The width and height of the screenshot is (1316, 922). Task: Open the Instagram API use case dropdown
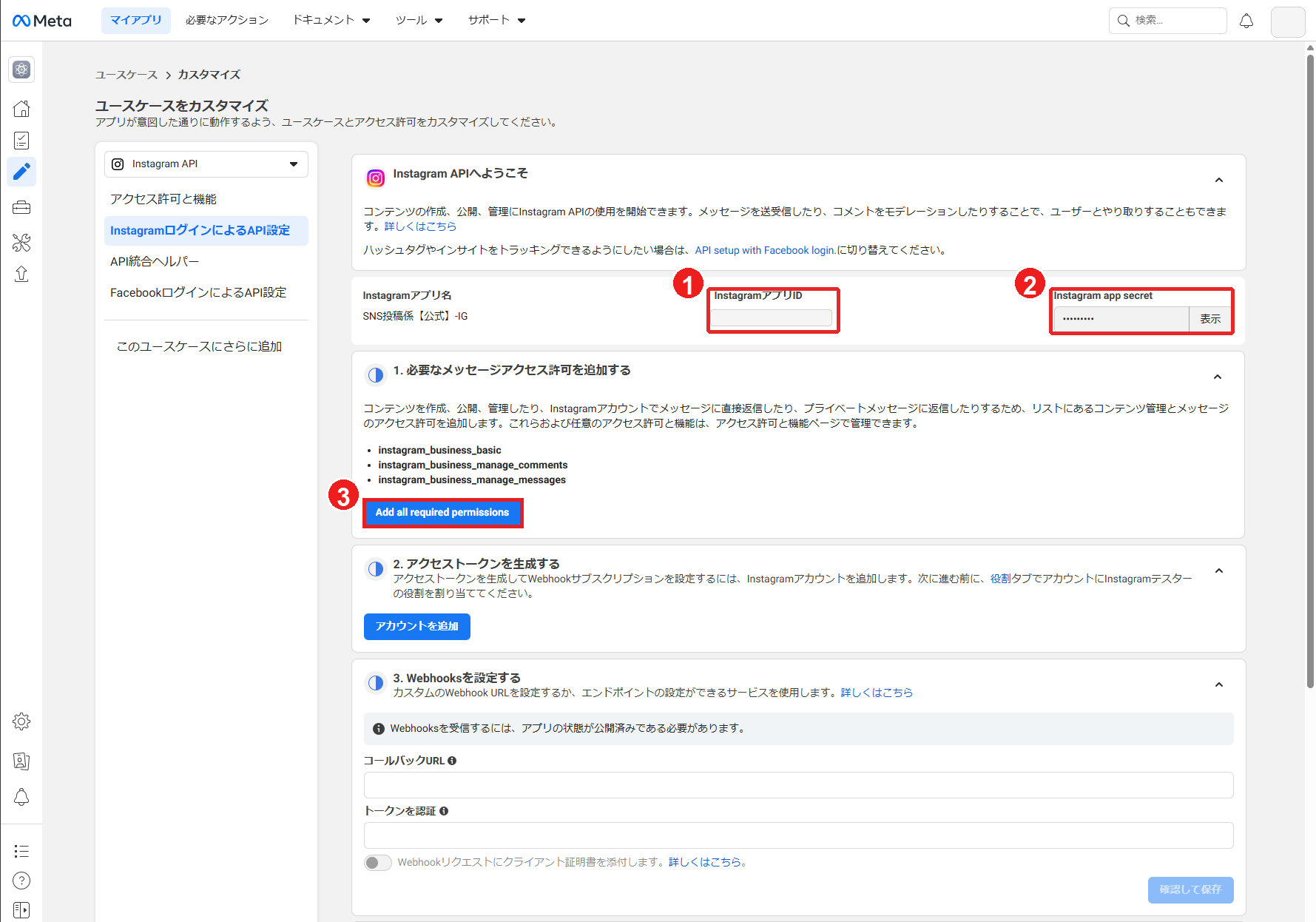tap(206, 164)
